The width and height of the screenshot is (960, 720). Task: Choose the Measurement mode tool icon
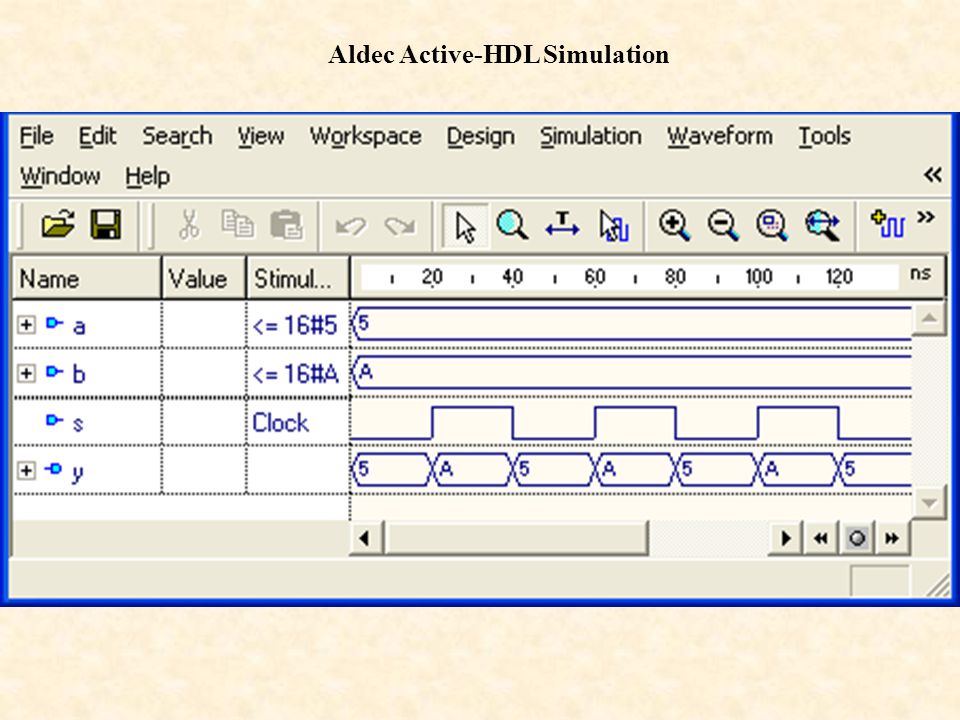click(562, 225)
